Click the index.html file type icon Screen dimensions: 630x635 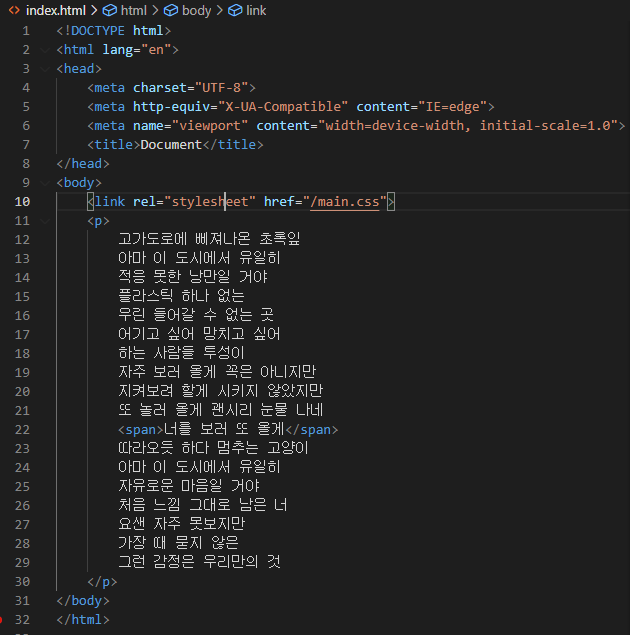[x=14, y=11]
